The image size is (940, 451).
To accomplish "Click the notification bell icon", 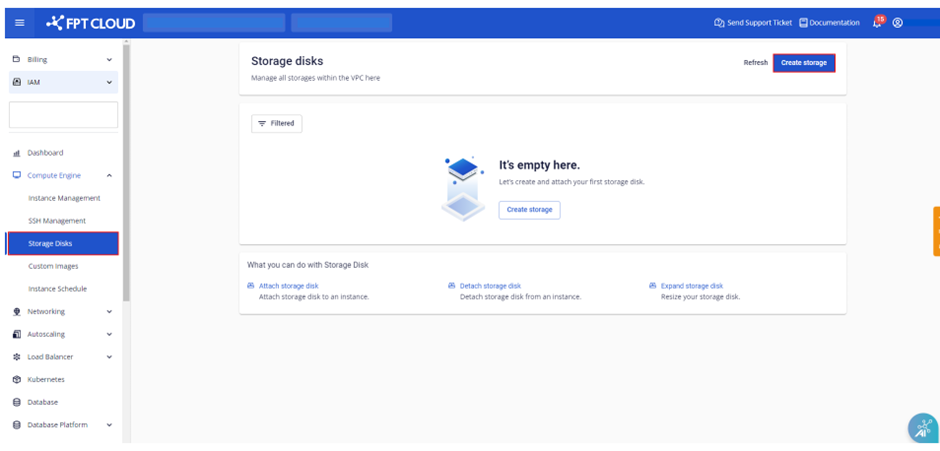I will tap(877, 23).
